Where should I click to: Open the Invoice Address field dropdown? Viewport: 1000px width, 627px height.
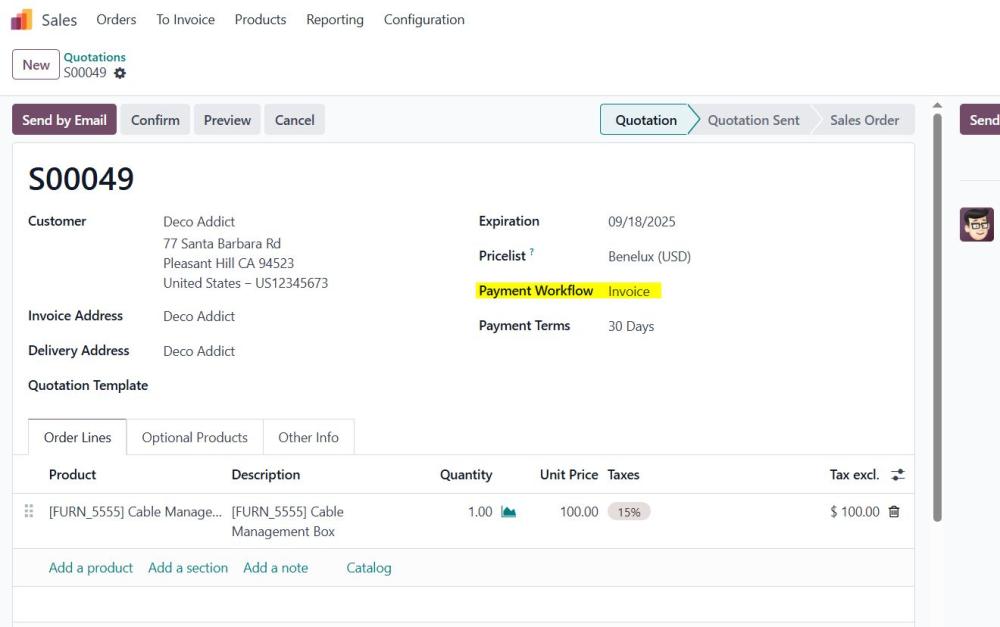click(199, 316)
